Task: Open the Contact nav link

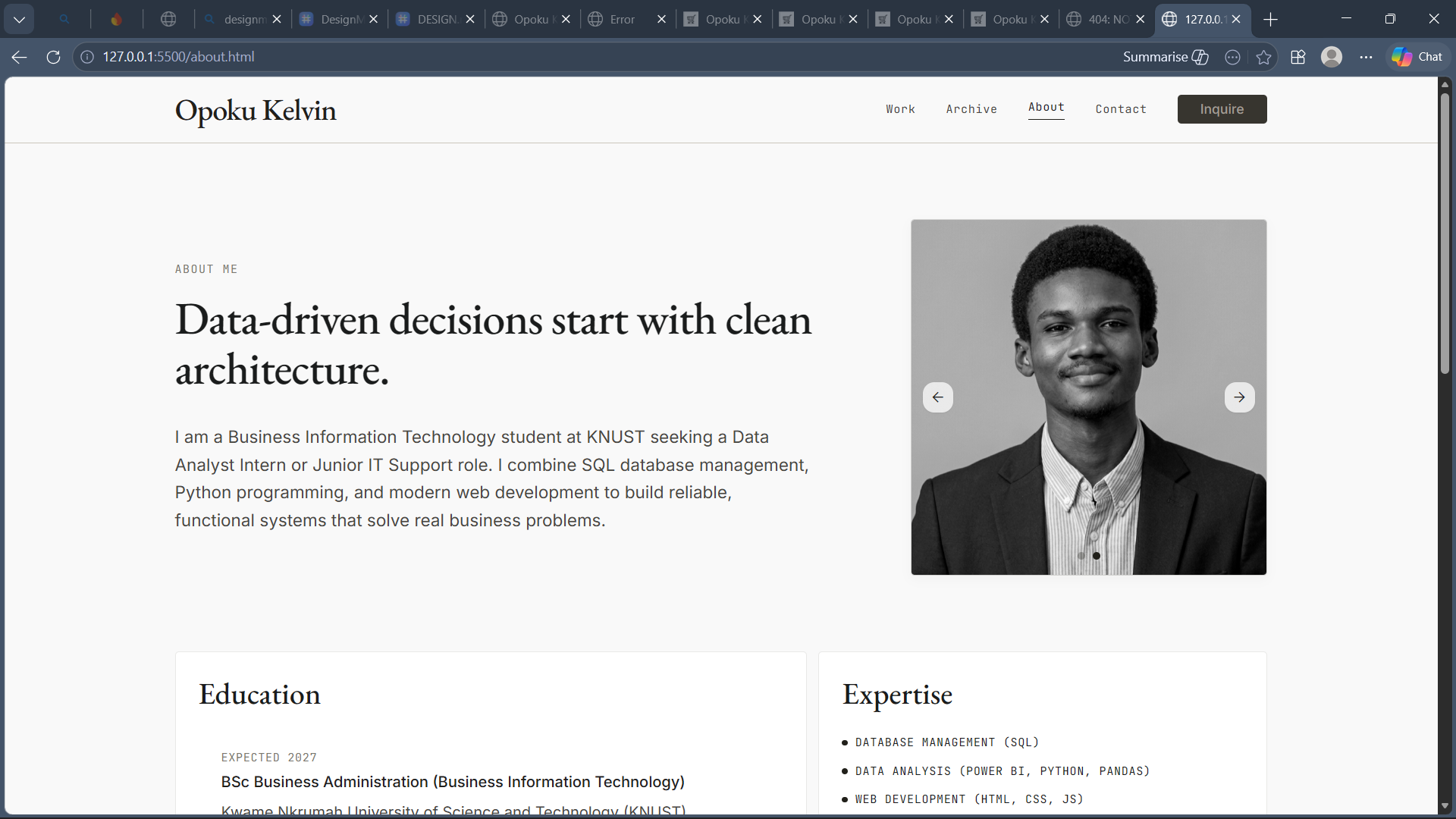Action: [1121, 109]
